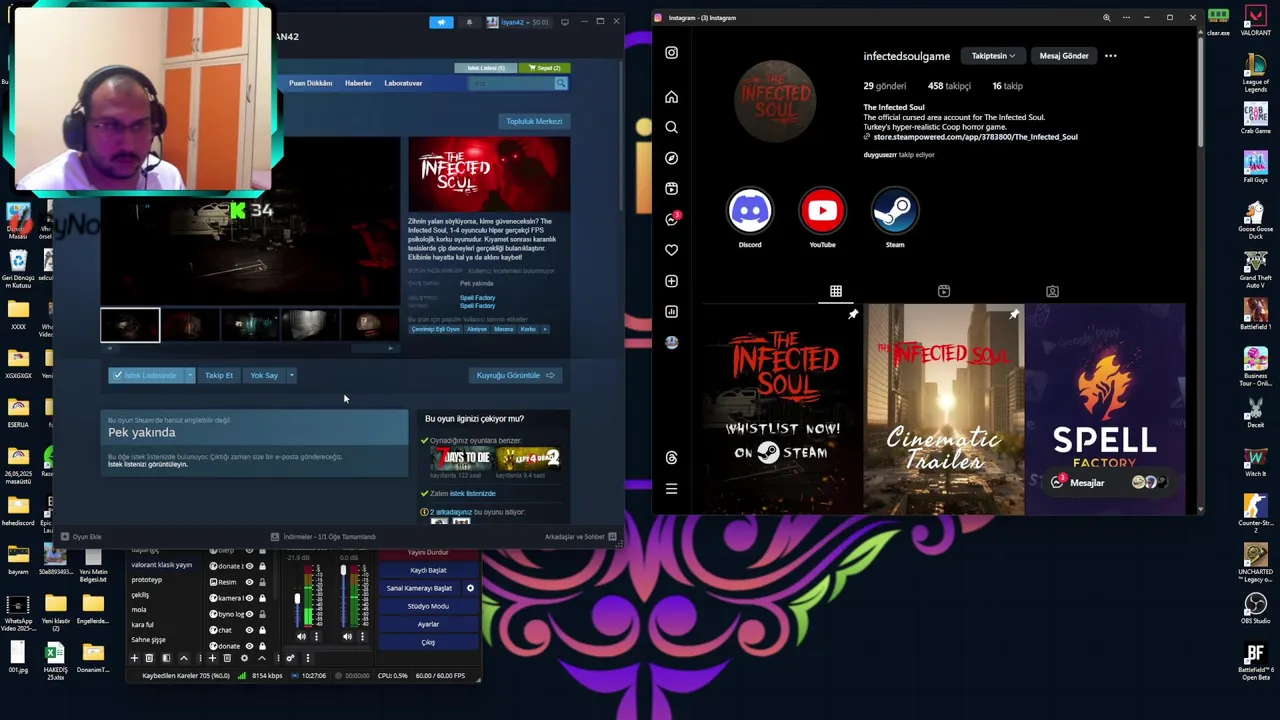The height and width of the screenshot is (720, 1280).
Task: Expand the Takiptesin following dropdown
Action: coord(993,56)
